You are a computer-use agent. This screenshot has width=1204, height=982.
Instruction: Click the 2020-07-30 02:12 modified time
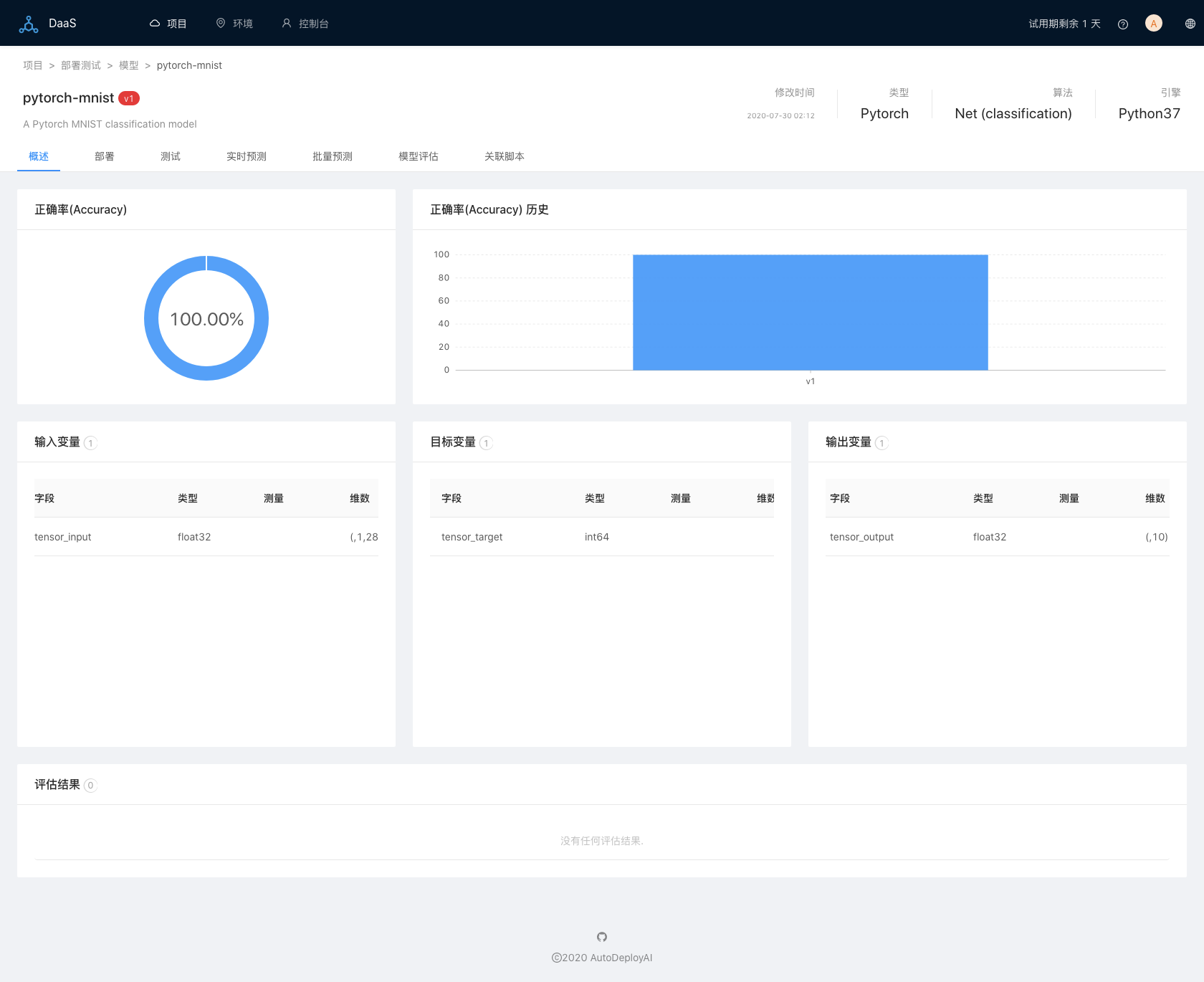[780, 115]
